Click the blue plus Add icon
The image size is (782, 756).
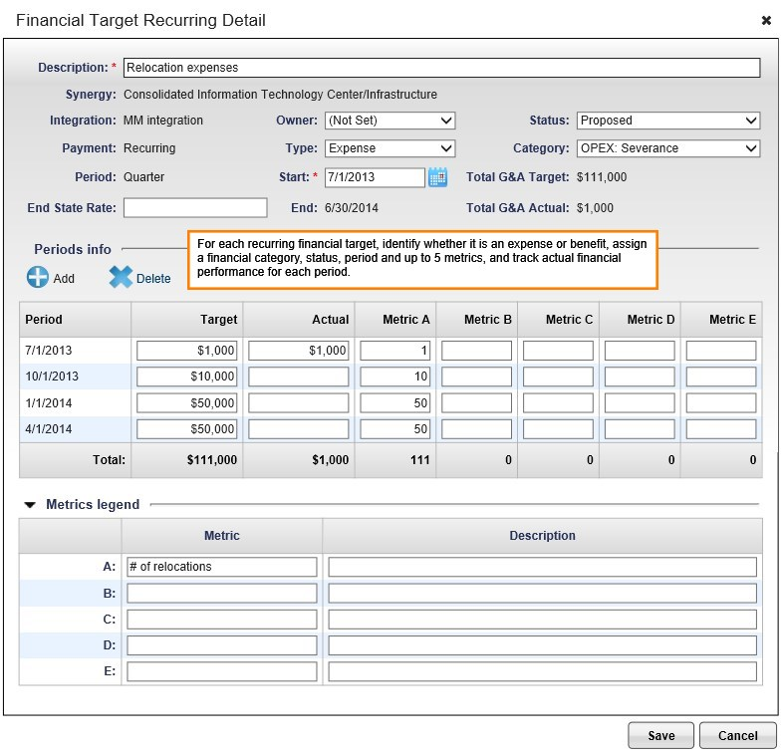(x=38, y=278)
